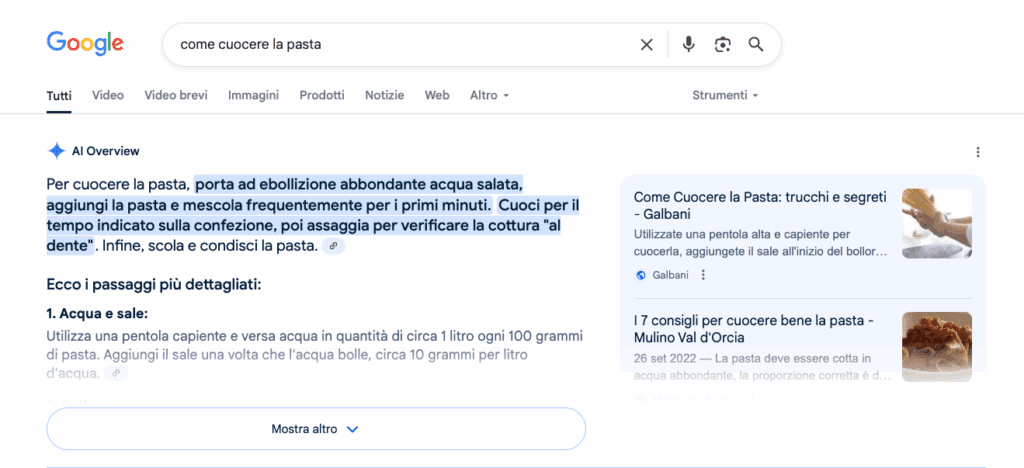The width and height of the screenshot is (1024, 468).
Task: Click the Google logo
Action: [x=85, y=43]
